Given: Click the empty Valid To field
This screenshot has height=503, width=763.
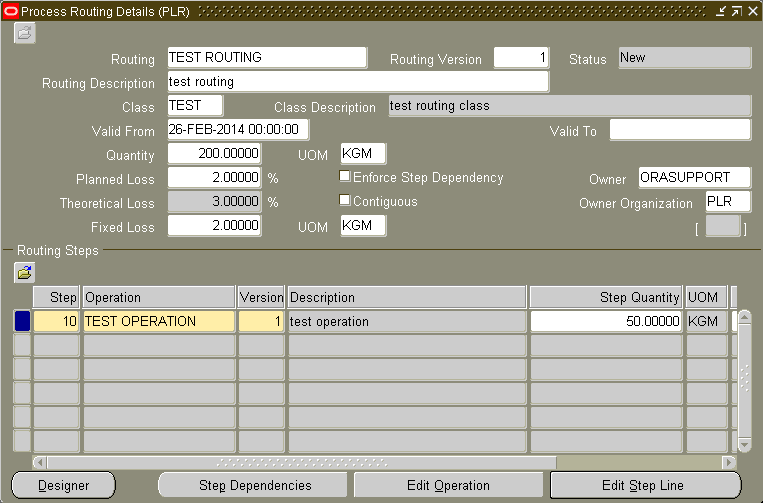Looking at the screenshot, I should click(x=680, y=129).
